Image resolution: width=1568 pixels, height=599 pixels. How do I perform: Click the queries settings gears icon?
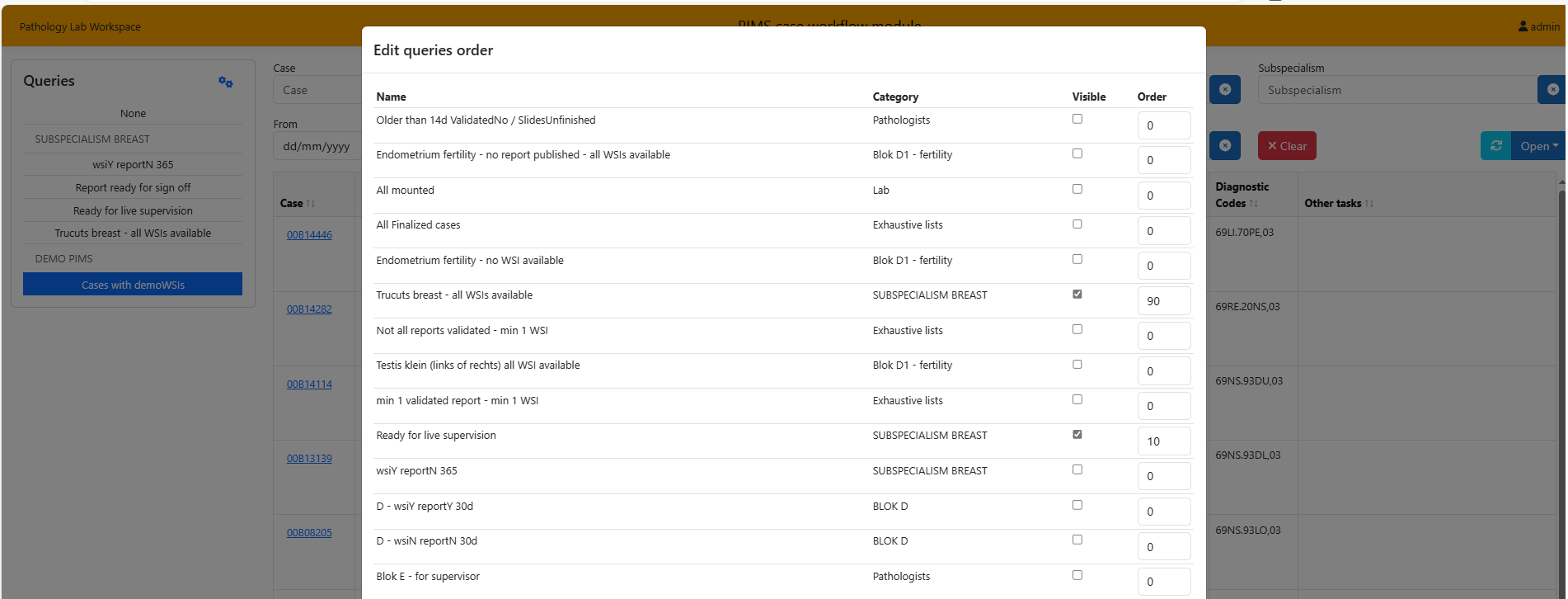tap(225, 82)
